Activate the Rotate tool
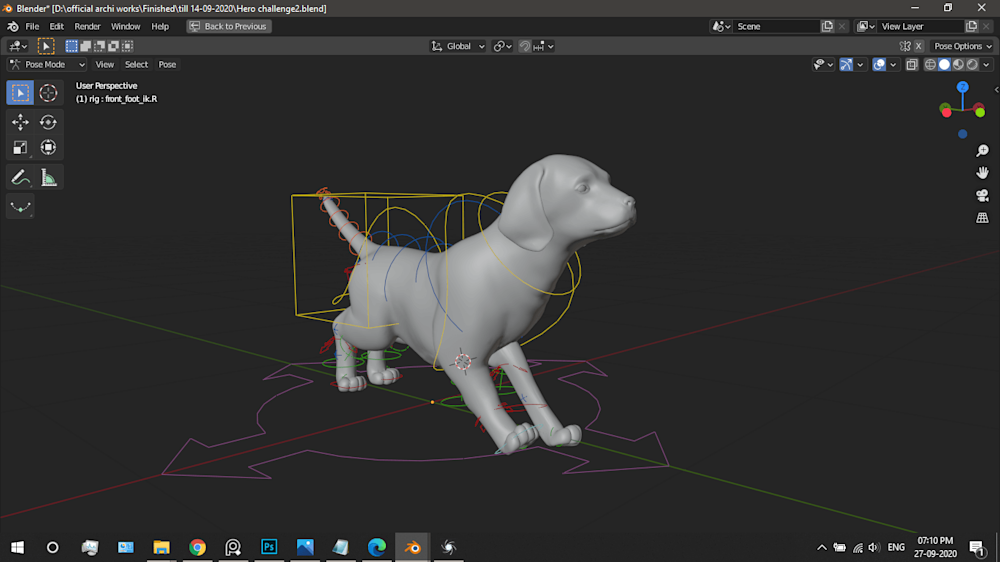This screenshot has width=1000, height=562. (48, 122)
